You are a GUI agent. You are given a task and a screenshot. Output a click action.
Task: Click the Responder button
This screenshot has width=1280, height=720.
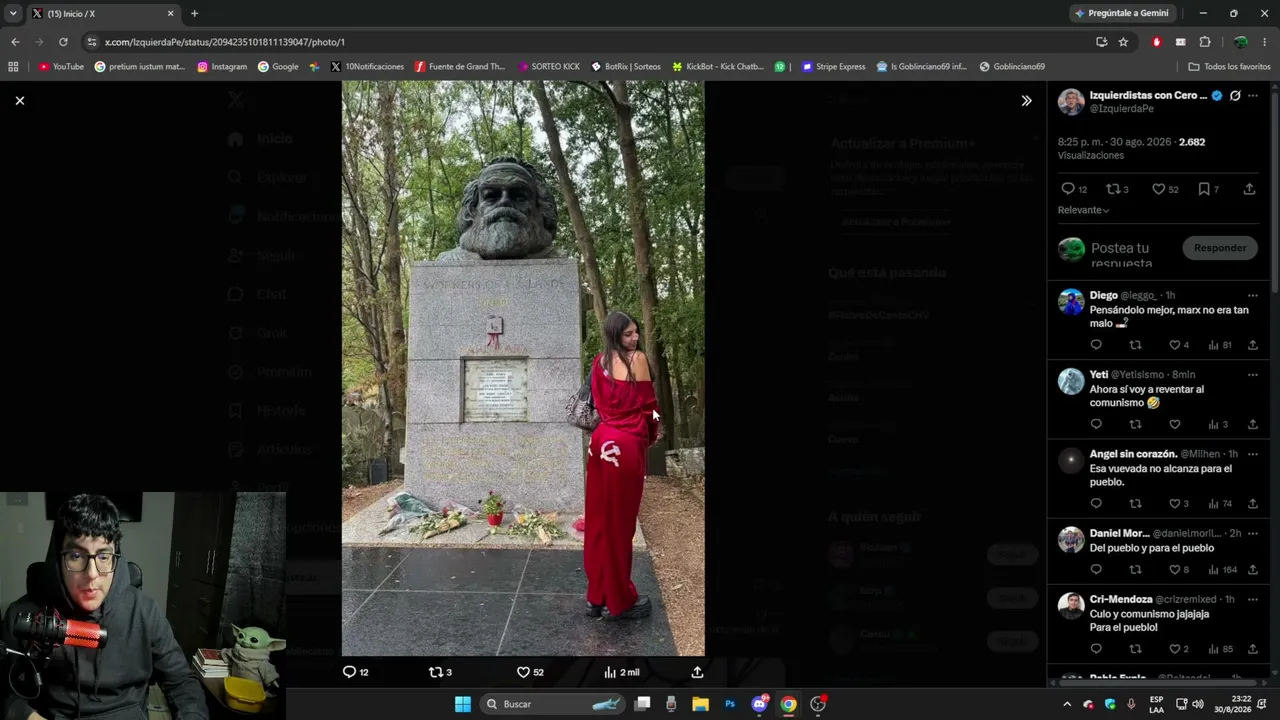[1220, 248]
